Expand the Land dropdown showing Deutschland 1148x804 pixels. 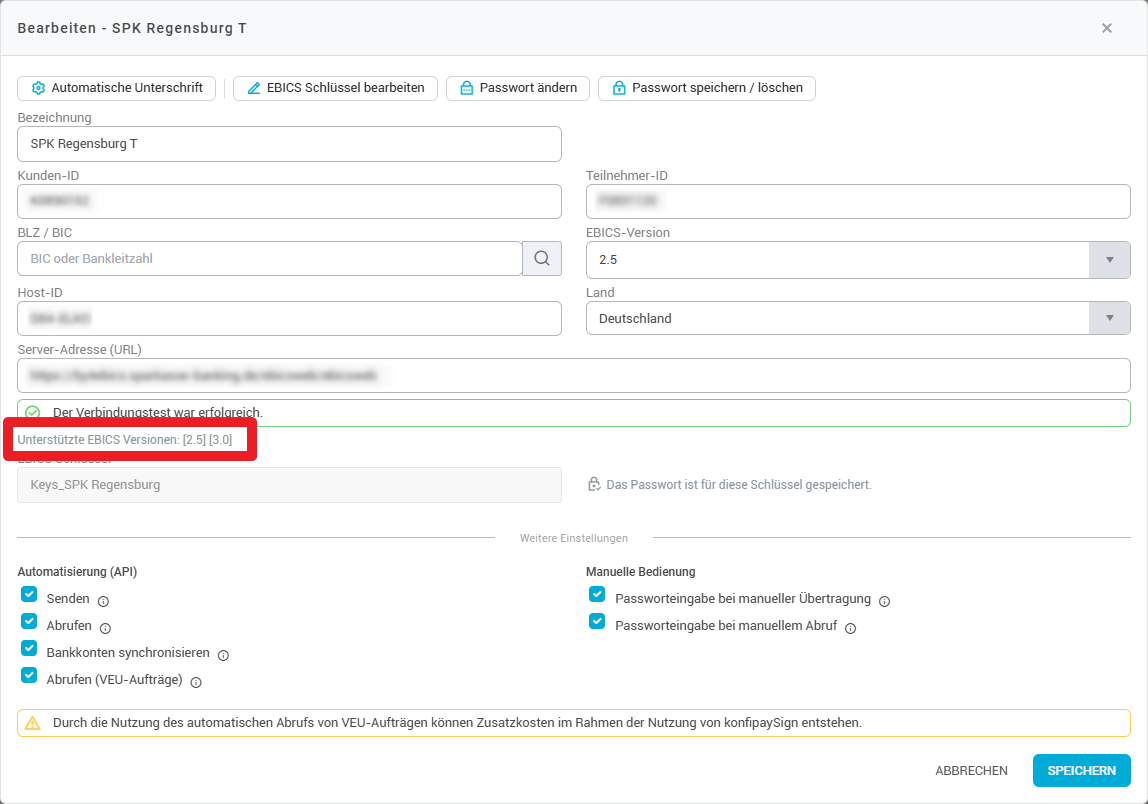(1109, 318)
